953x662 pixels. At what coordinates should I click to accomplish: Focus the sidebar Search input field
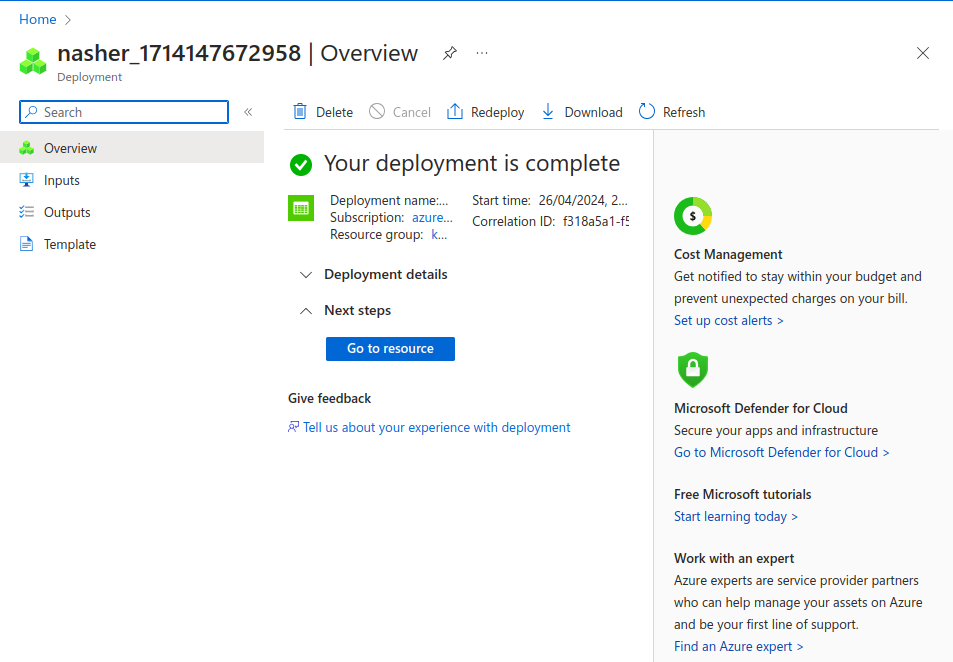132,112
